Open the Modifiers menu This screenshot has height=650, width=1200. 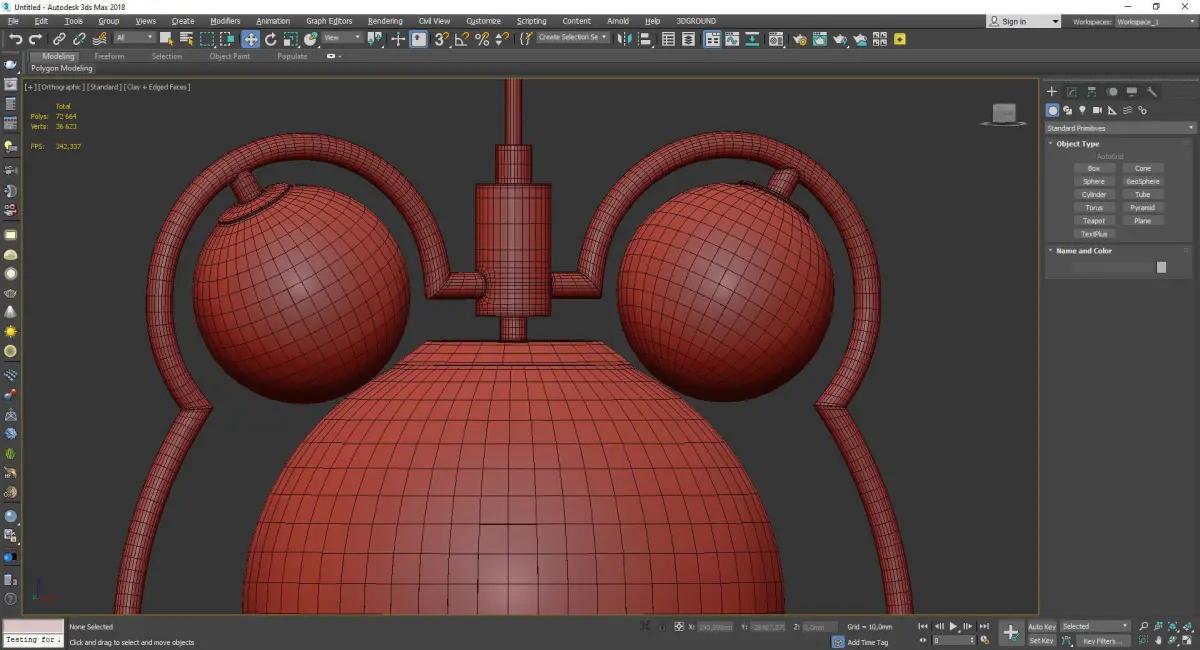pyautogui.click(x=225, y=21)
